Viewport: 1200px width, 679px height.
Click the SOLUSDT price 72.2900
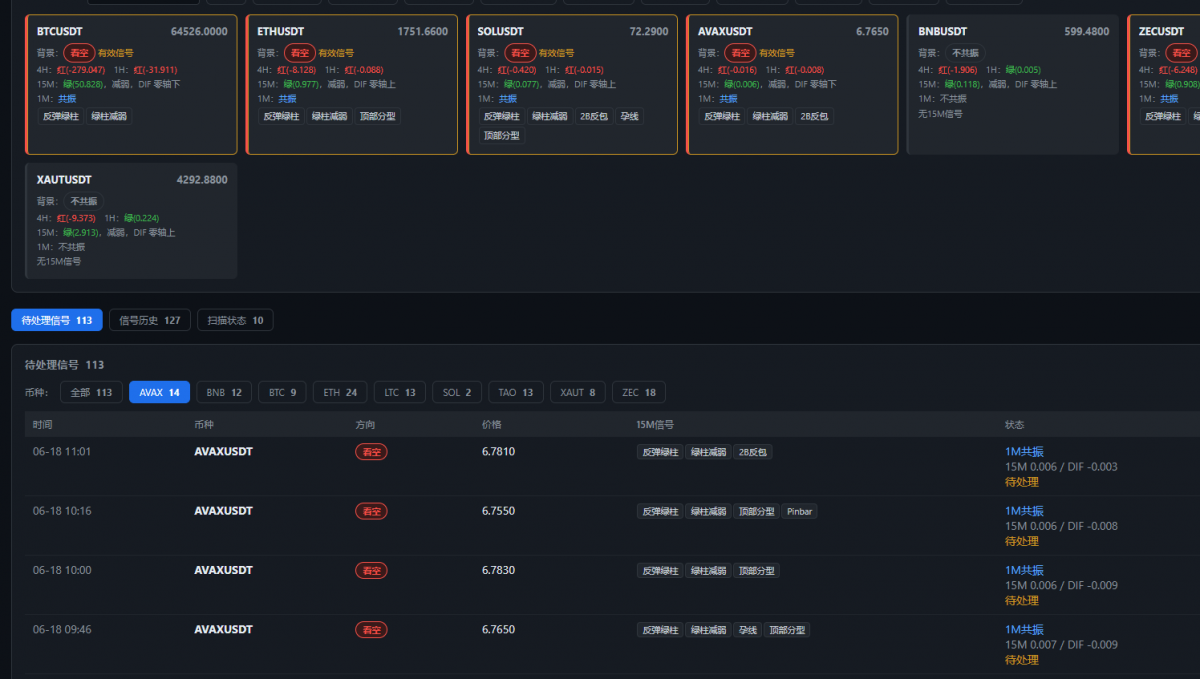pyautogui.click(x=649, y=32)
